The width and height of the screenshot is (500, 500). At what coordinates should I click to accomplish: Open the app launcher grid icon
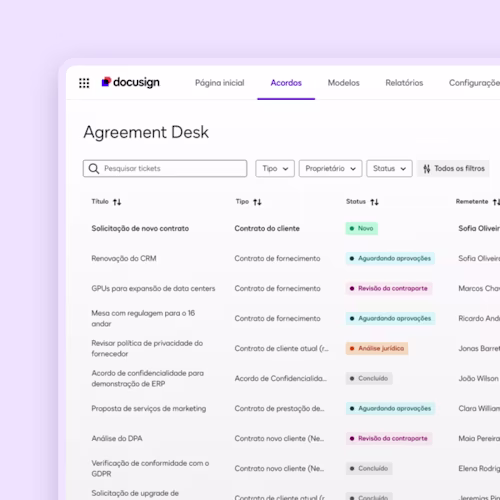84,83
